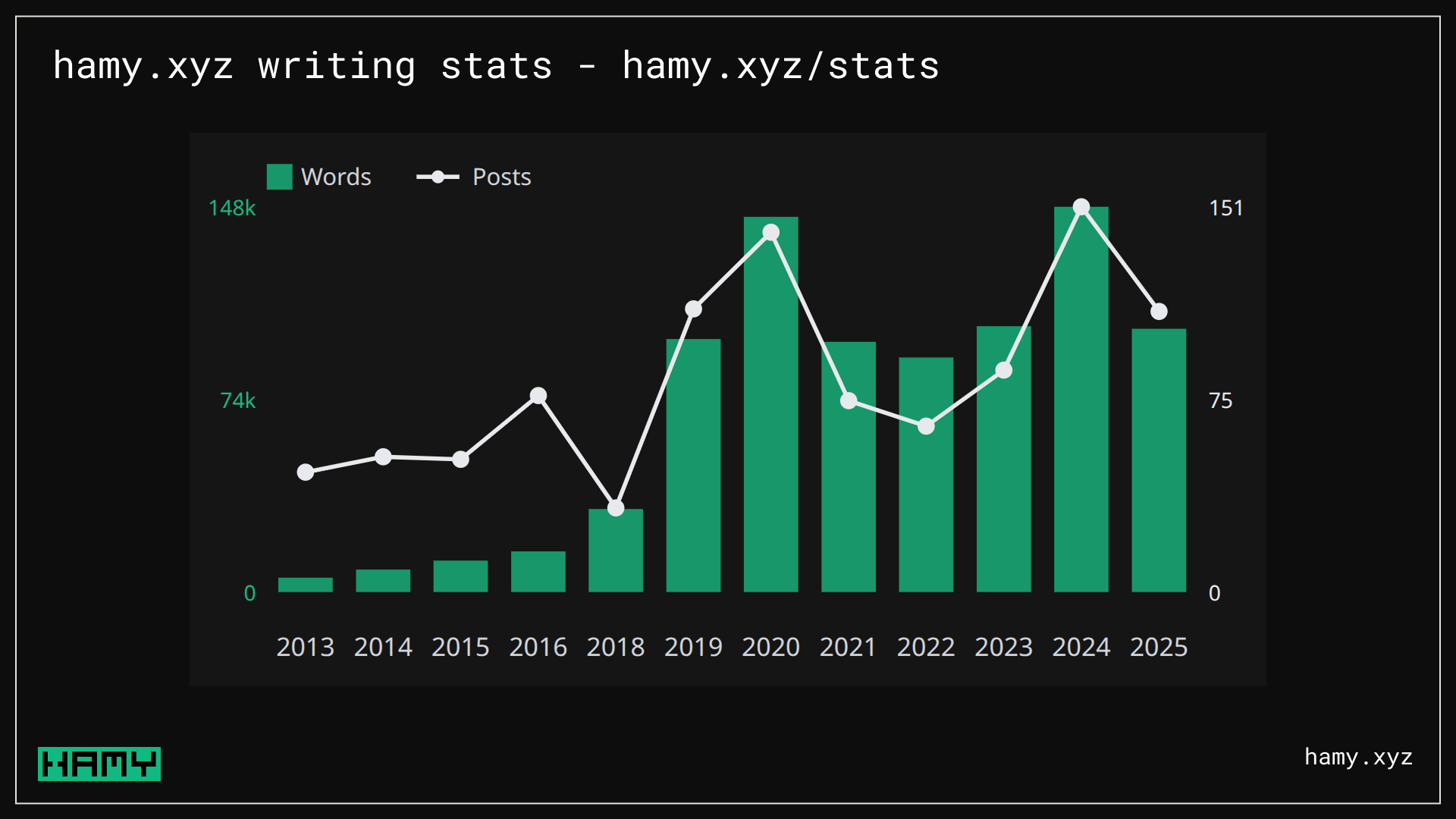Click the 148k label on the left axis
This screenshot has height=819, width=1456.
click(232, 208)
